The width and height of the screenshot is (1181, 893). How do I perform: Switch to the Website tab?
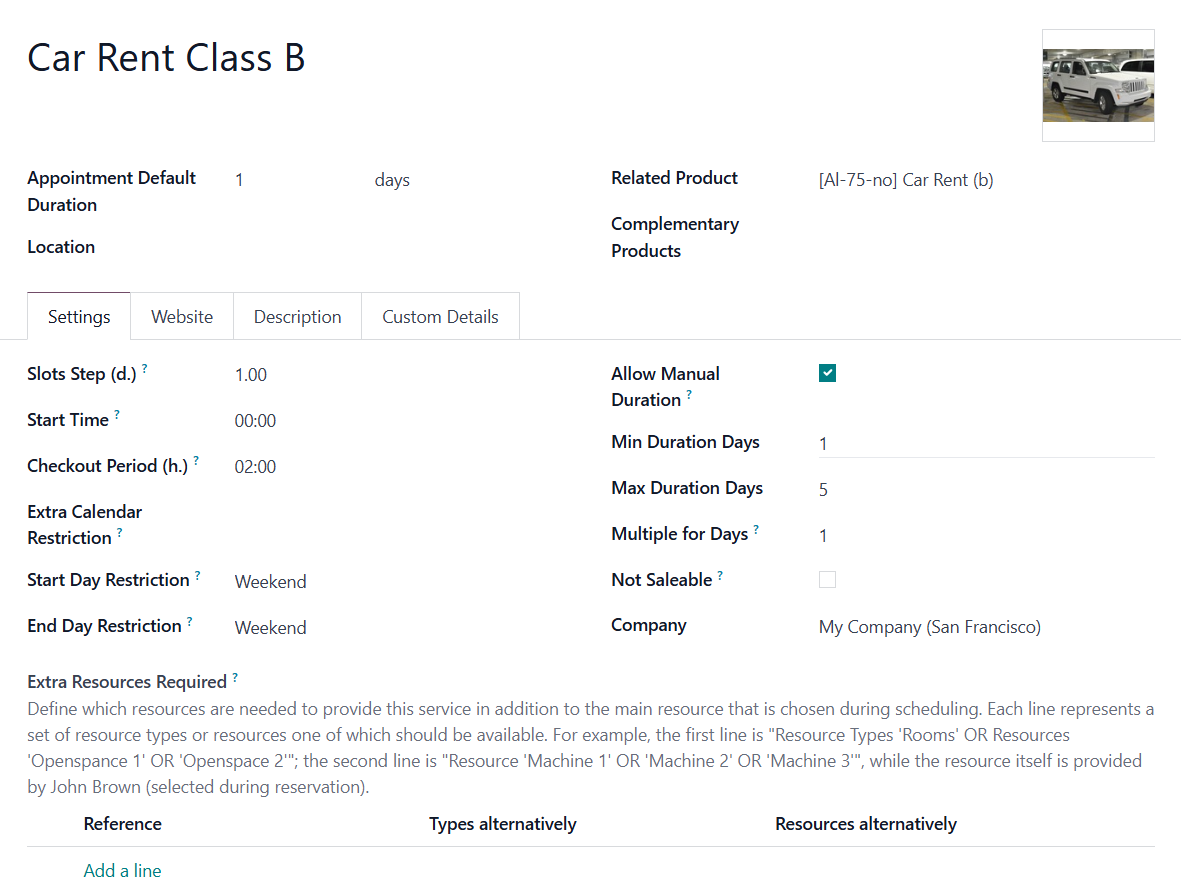tap(182, 316)
